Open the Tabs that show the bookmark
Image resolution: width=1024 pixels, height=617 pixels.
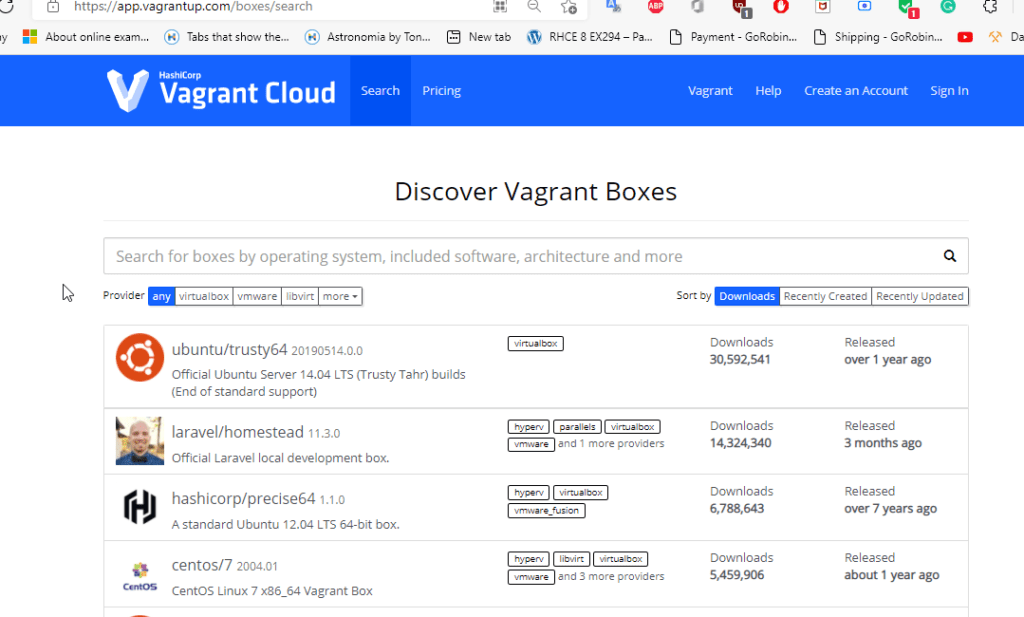pos(226,37)
